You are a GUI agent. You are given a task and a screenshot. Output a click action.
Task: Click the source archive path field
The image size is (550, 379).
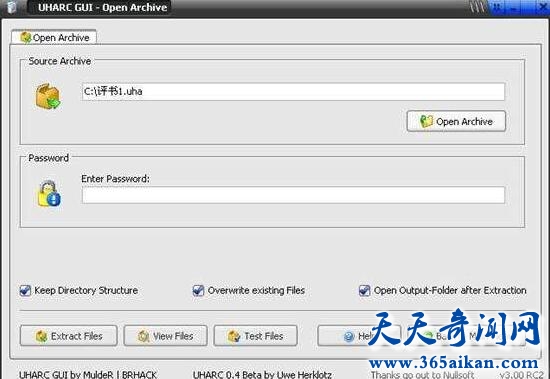(x=293, y=92)
